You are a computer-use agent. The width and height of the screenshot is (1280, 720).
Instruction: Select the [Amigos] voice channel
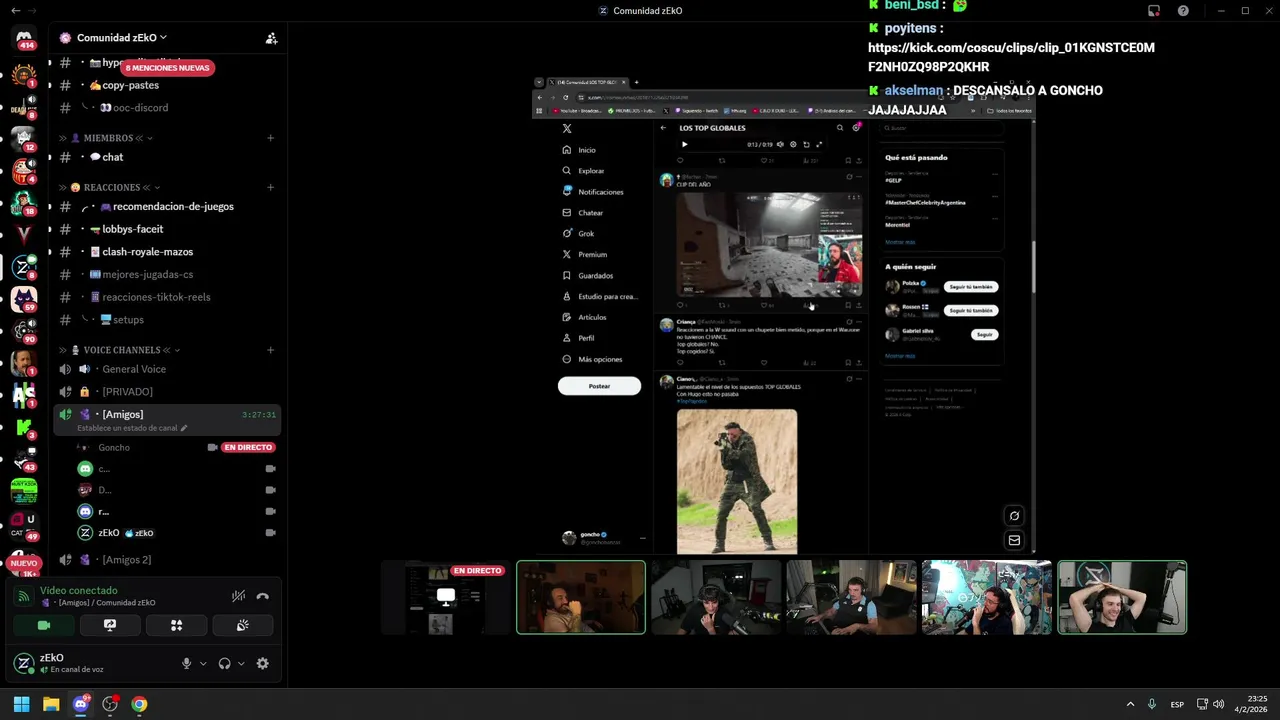(x=122, y=414)
